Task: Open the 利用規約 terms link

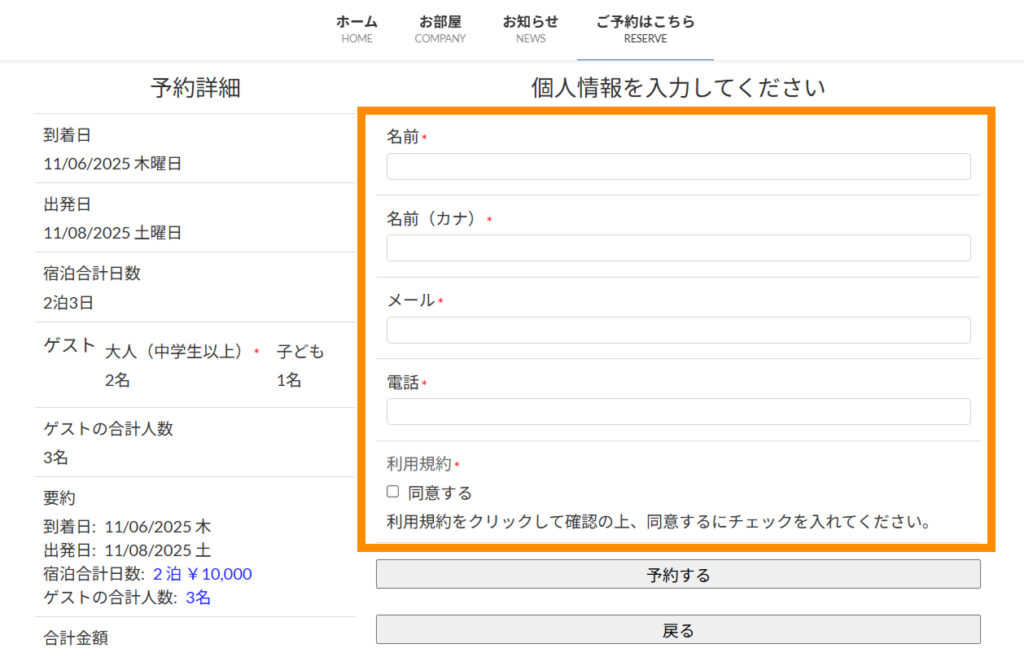Action: [x=419, y=464]
